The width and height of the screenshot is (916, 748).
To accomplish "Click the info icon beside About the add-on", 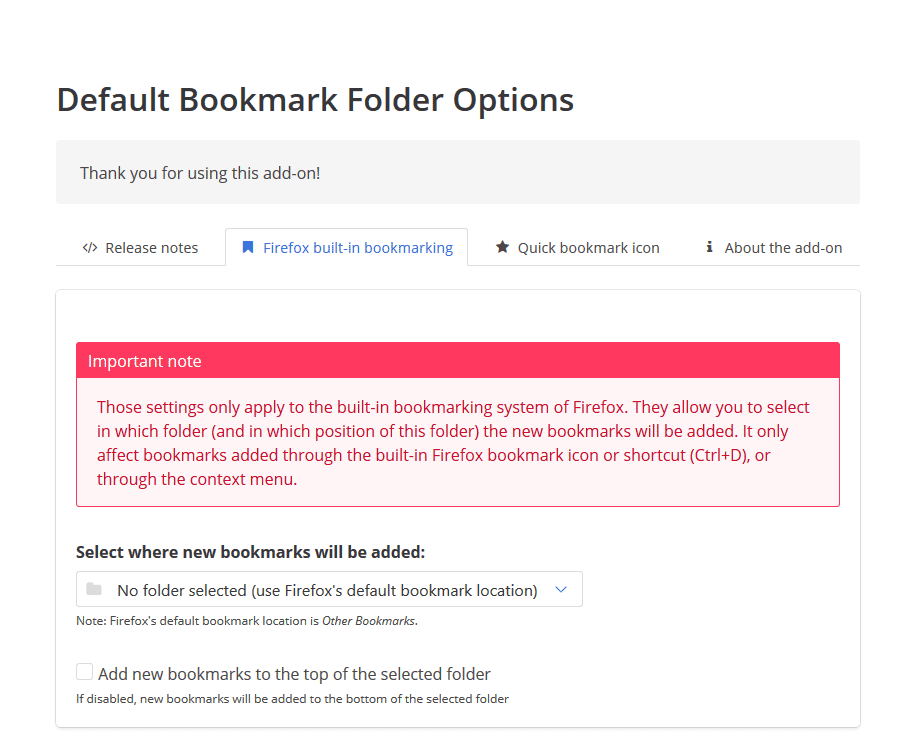I will pos(709,247).
